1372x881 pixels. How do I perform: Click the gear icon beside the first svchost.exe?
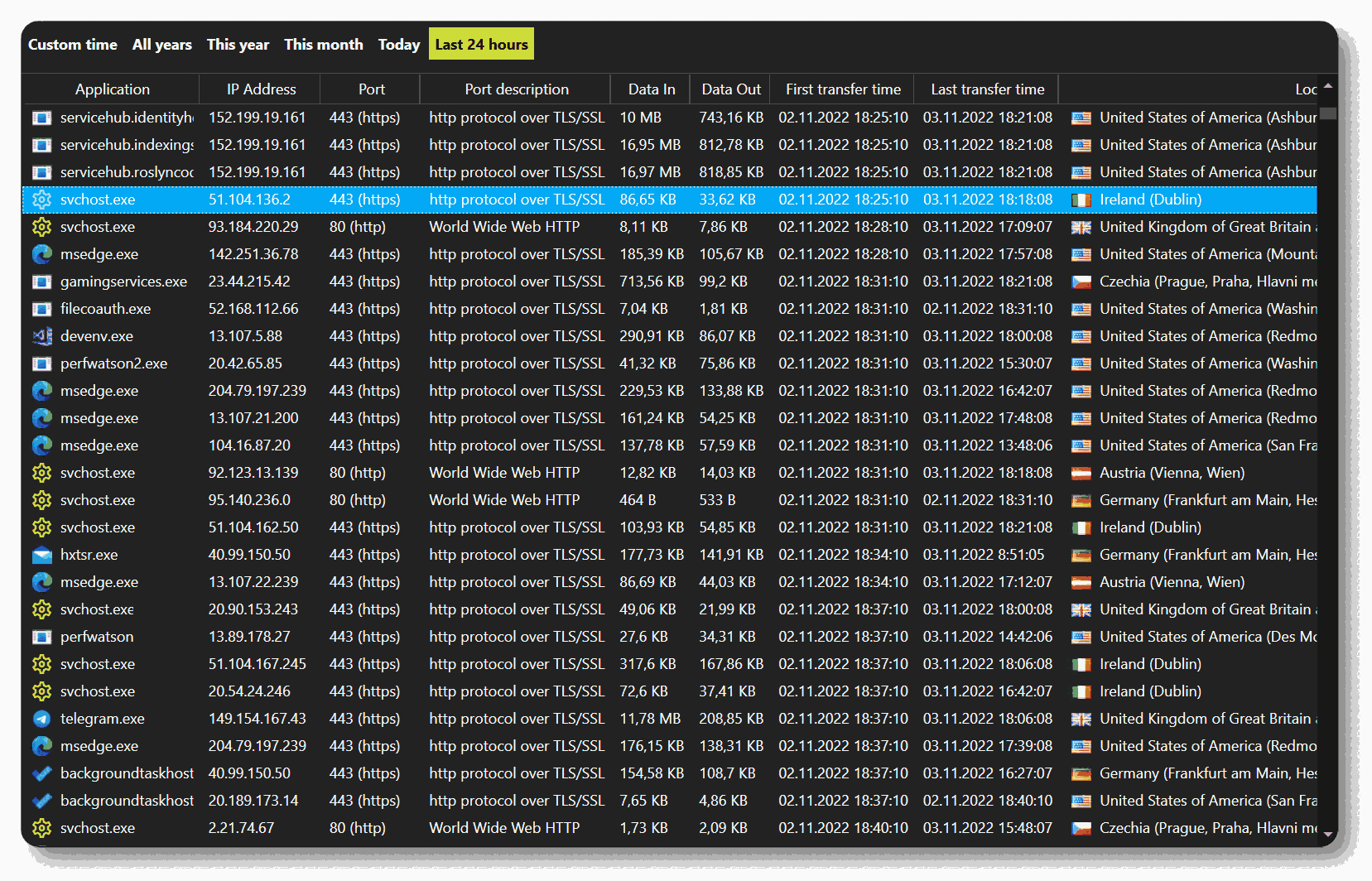(41, 200)
